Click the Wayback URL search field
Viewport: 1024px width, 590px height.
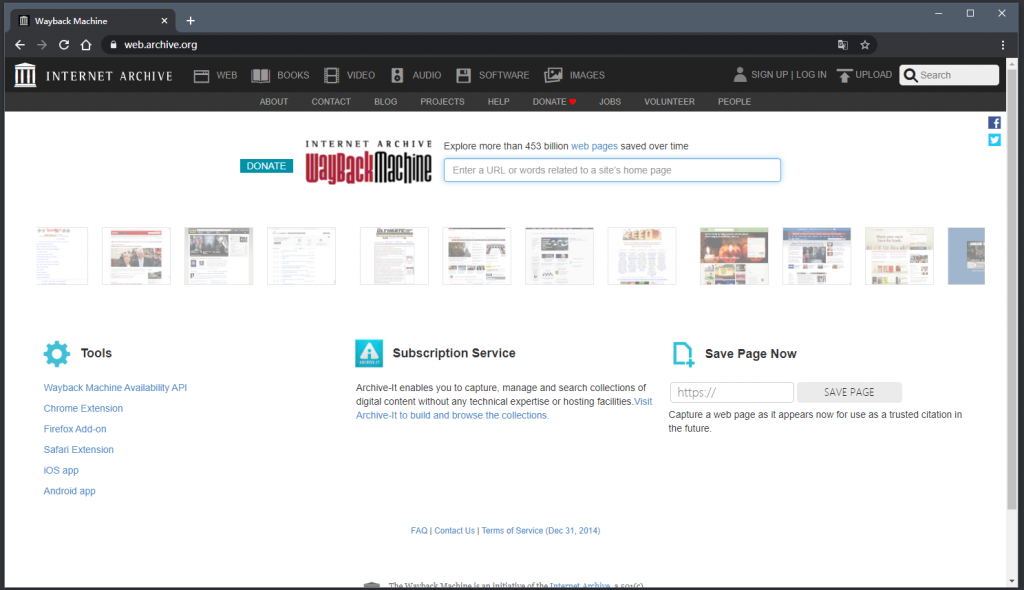[612, 171]
